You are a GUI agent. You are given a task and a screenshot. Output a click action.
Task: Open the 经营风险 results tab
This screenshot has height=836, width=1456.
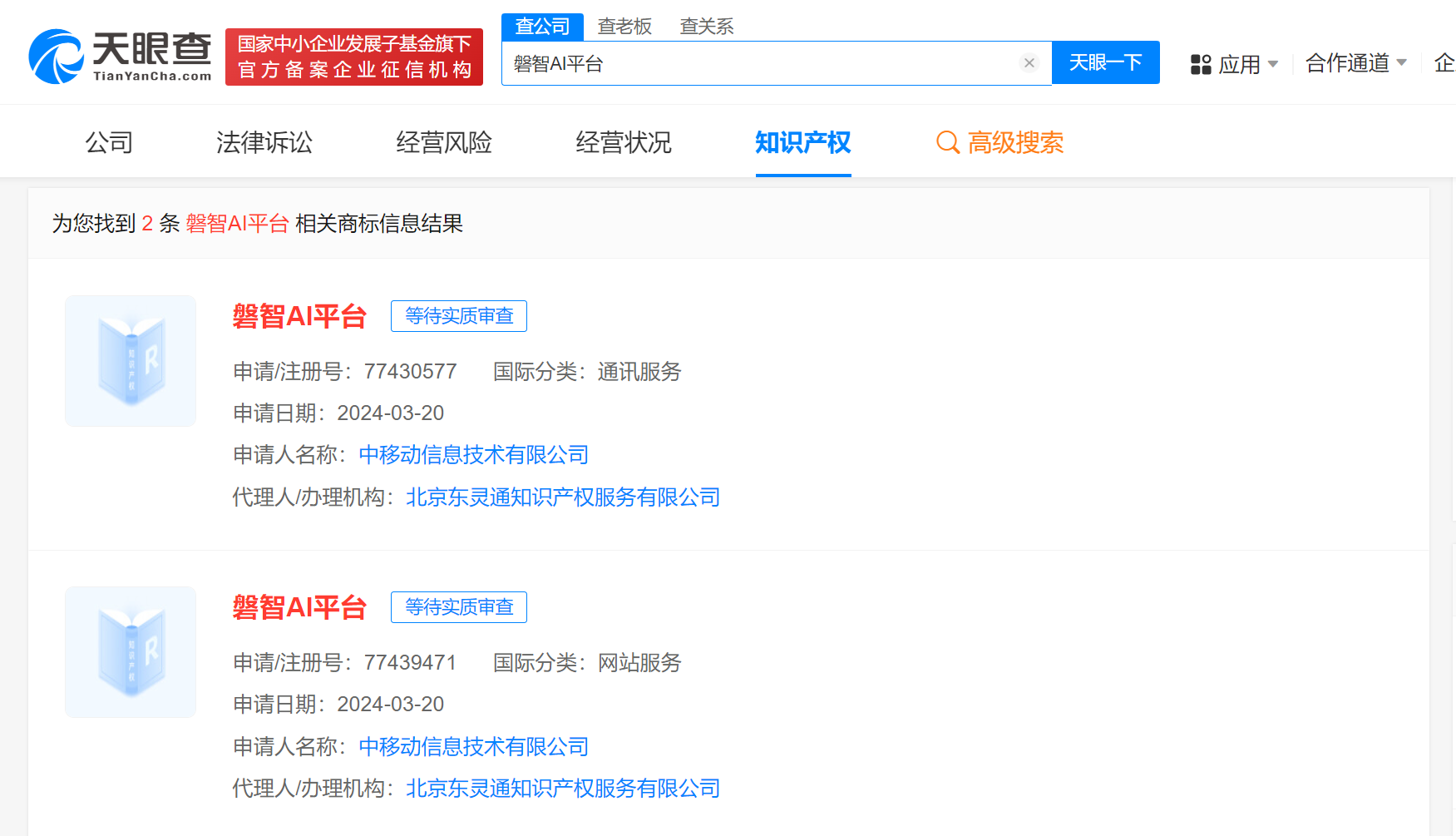pos(444,142)
